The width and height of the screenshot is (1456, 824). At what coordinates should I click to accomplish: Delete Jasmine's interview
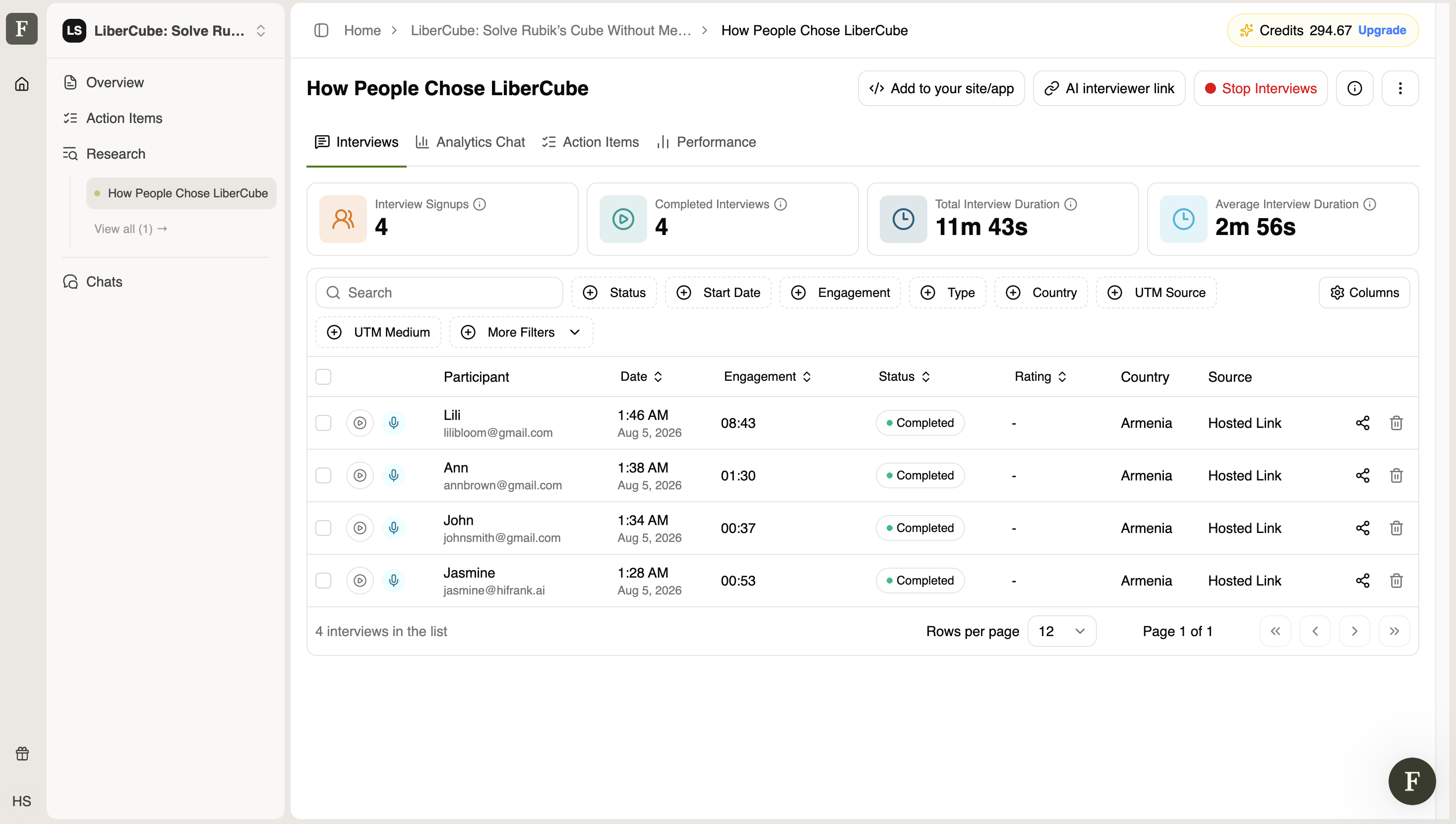coord(1396,581)
